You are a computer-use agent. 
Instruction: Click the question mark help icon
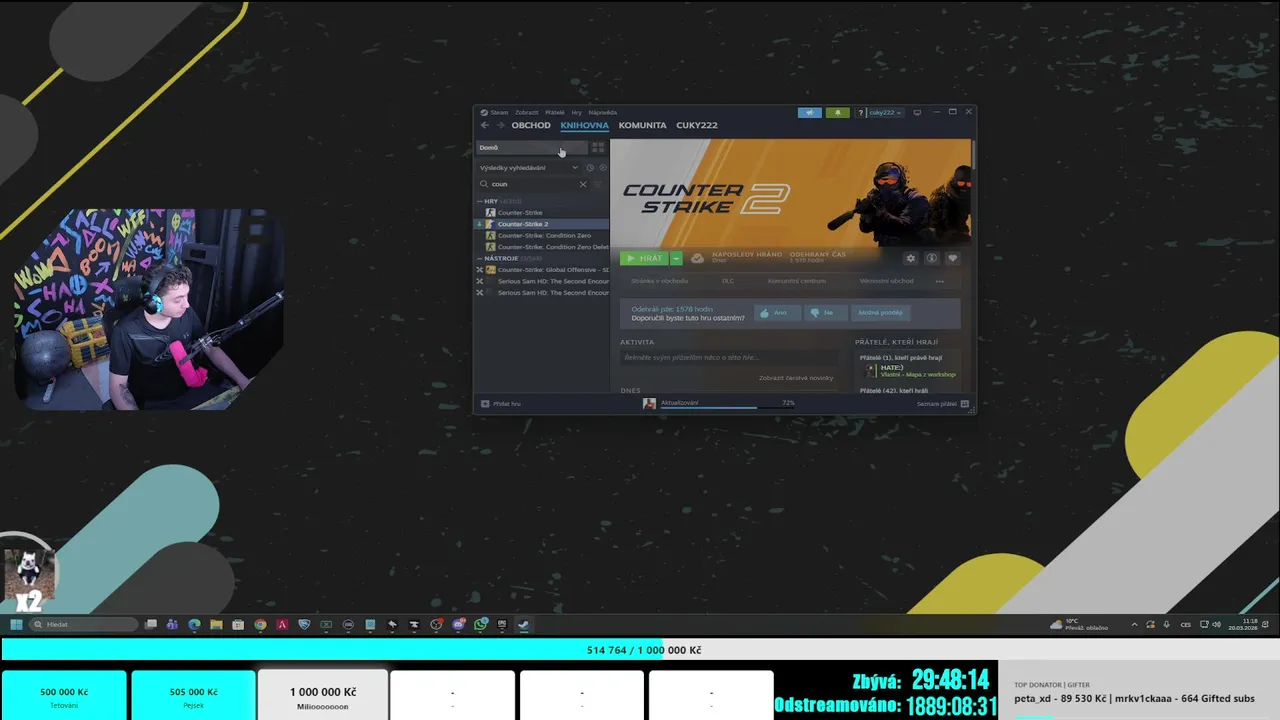coord(861,113)
